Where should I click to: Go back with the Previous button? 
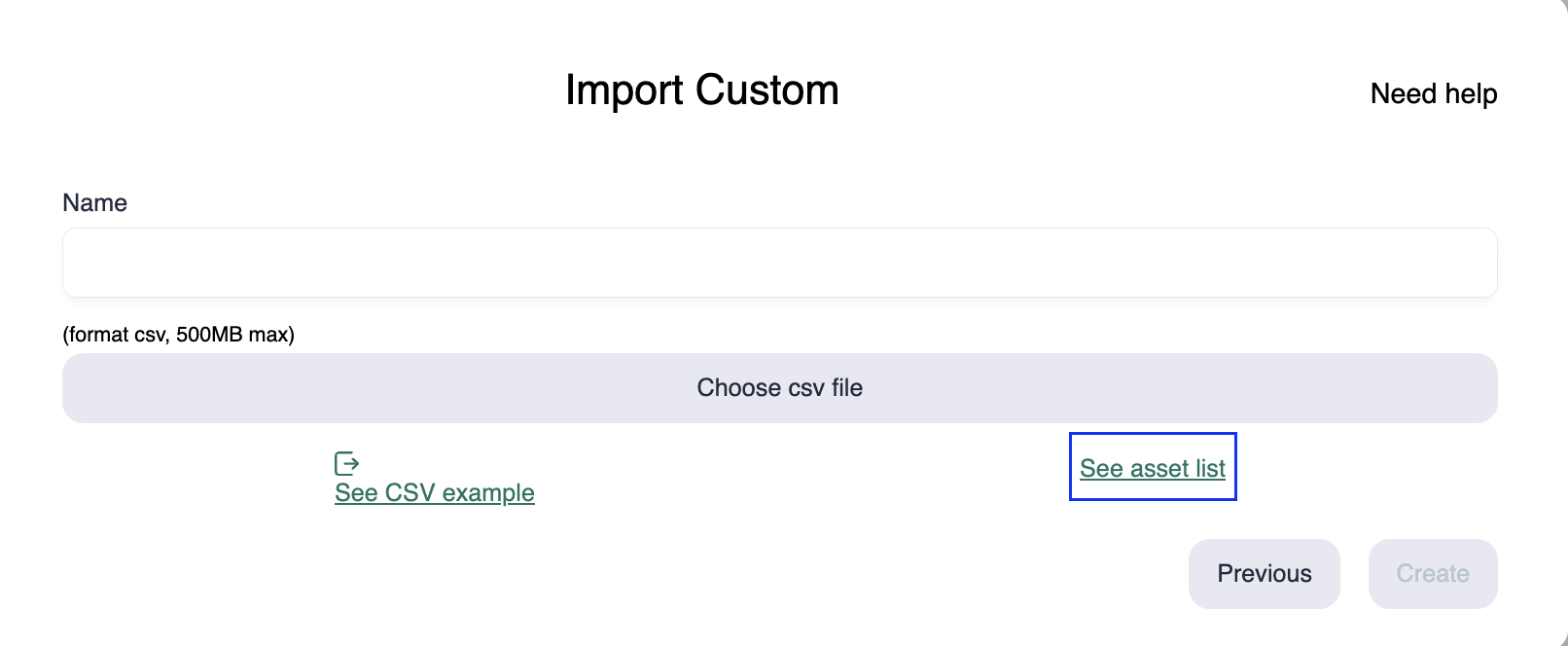pos(1264,574)
